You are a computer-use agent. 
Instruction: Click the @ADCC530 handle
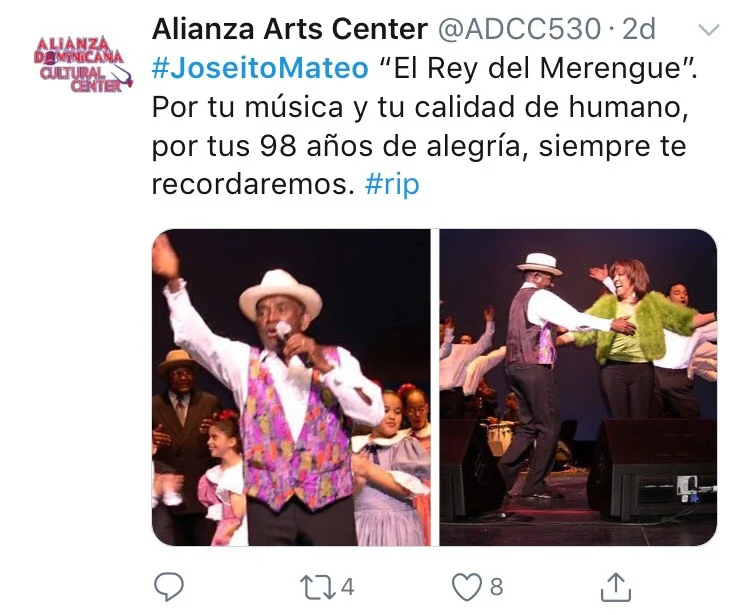tap(519, 29)
